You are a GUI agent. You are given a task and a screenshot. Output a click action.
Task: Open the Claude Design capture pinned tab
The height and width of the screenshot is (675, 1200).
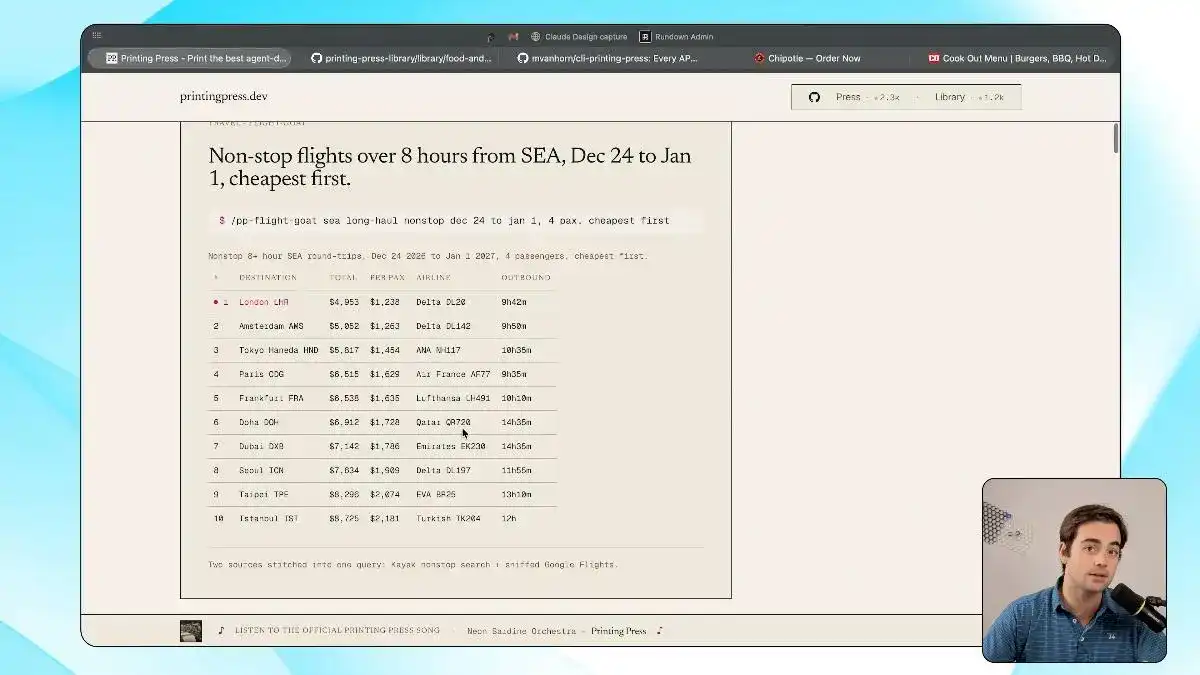coord(579,37)
